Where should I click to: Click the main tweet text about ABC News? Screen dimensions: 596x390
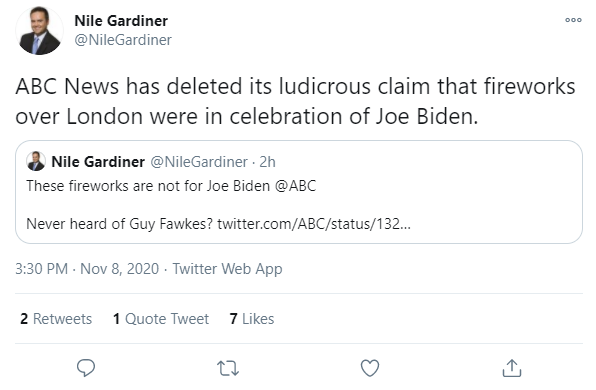(x=295, y=101)
